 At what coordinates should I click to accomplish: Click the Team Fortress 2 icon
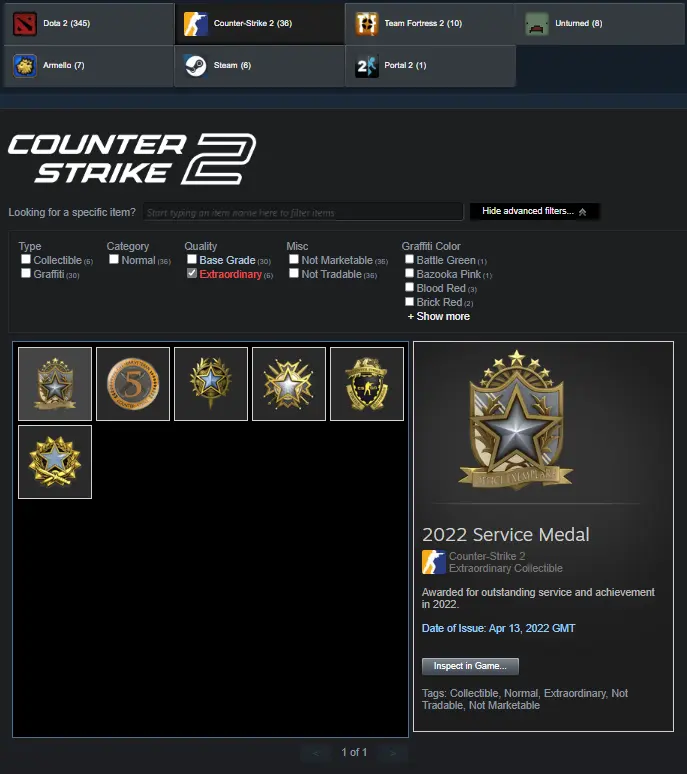tap(366, 23)
